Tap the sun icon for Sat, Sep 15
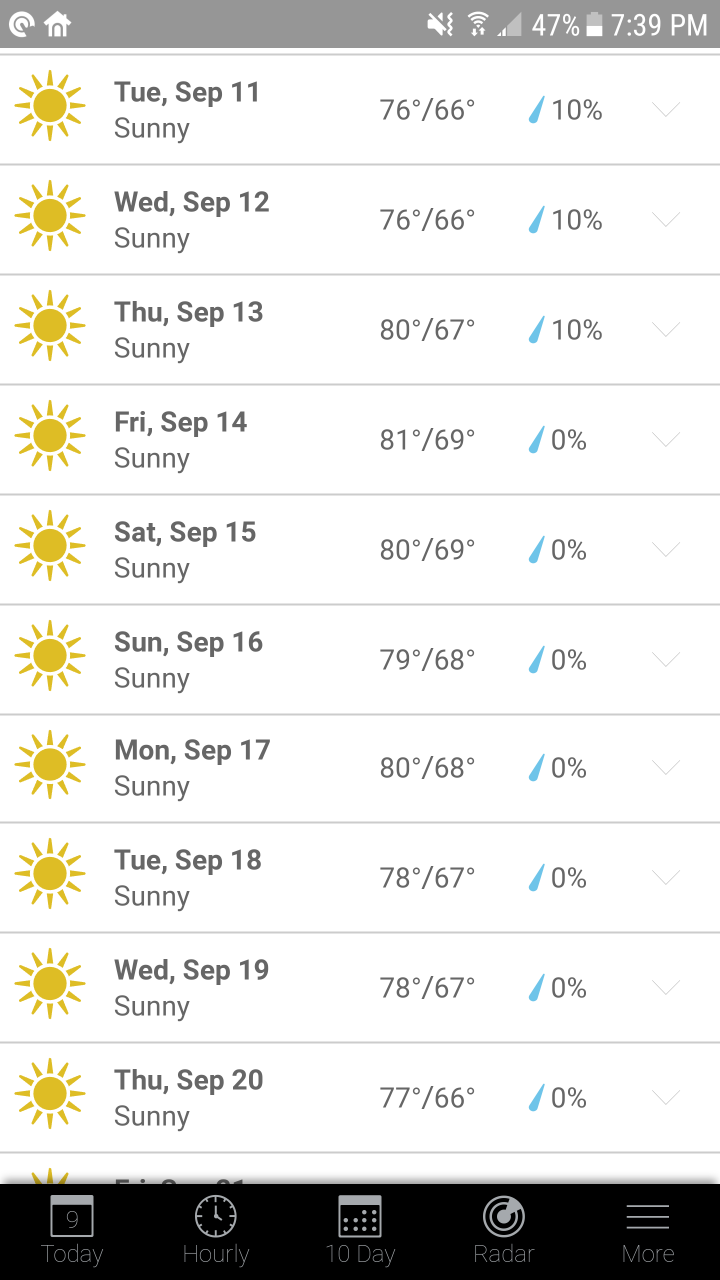 point(50,545)
